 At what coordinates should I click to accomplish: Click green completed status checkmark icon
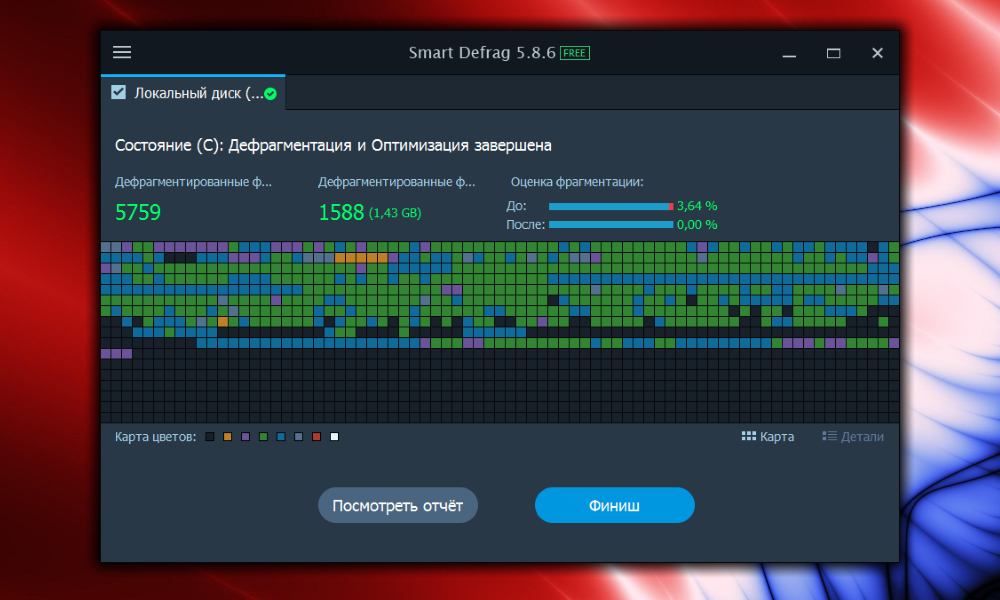[x=270, y=94]
